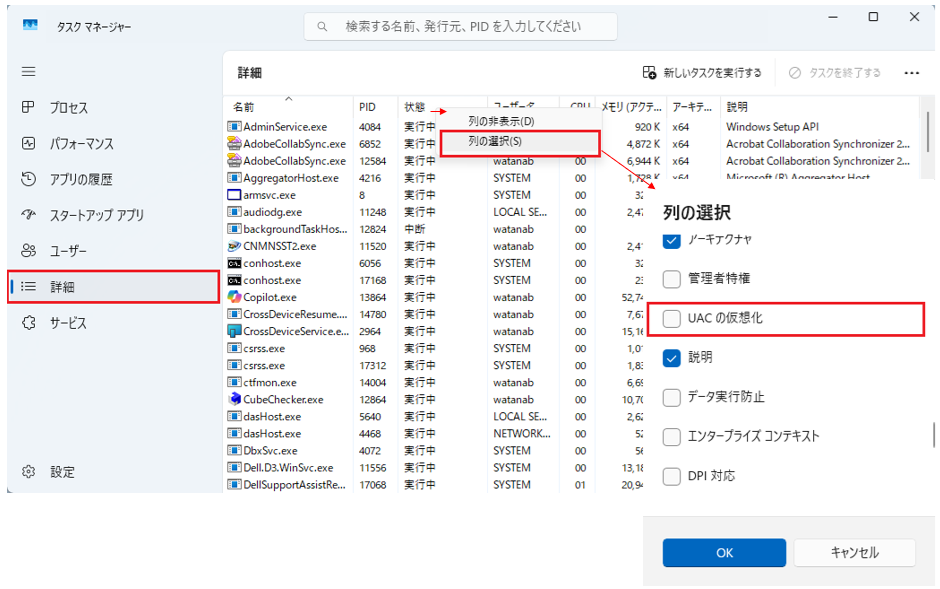Run a new task with 新しいタスクを実行する
This screenshot has width=940, height=589.
click(x=702, y=73)
